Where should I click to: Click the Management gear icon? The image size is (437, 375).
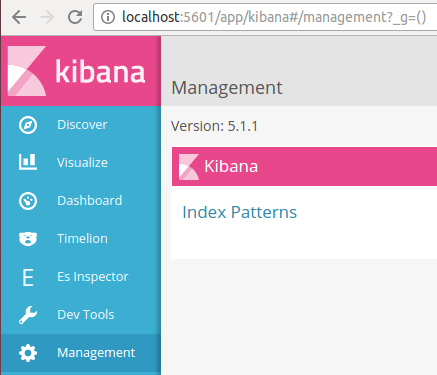click(x=28, y=353)
